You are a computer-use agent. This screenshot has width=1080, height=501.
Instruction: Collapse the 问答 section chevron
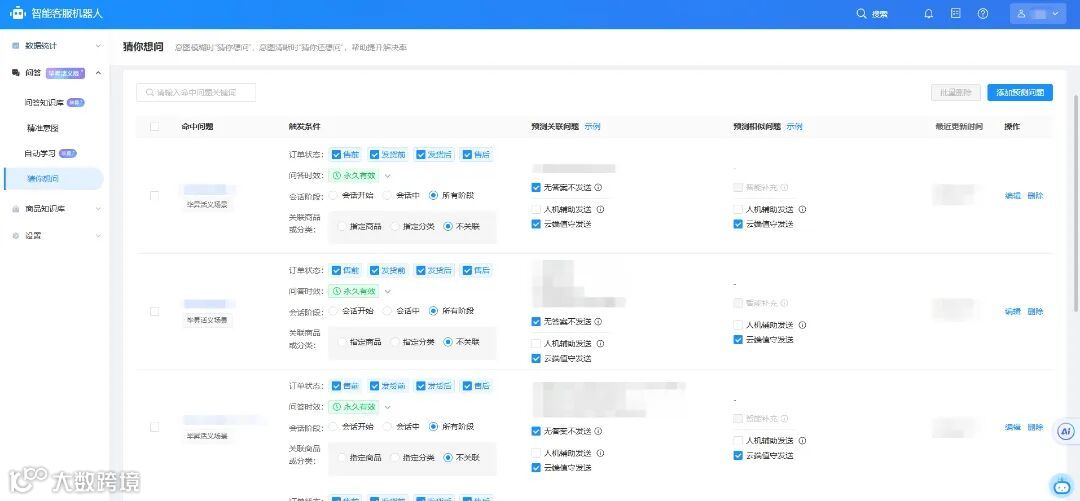[98, 72]
